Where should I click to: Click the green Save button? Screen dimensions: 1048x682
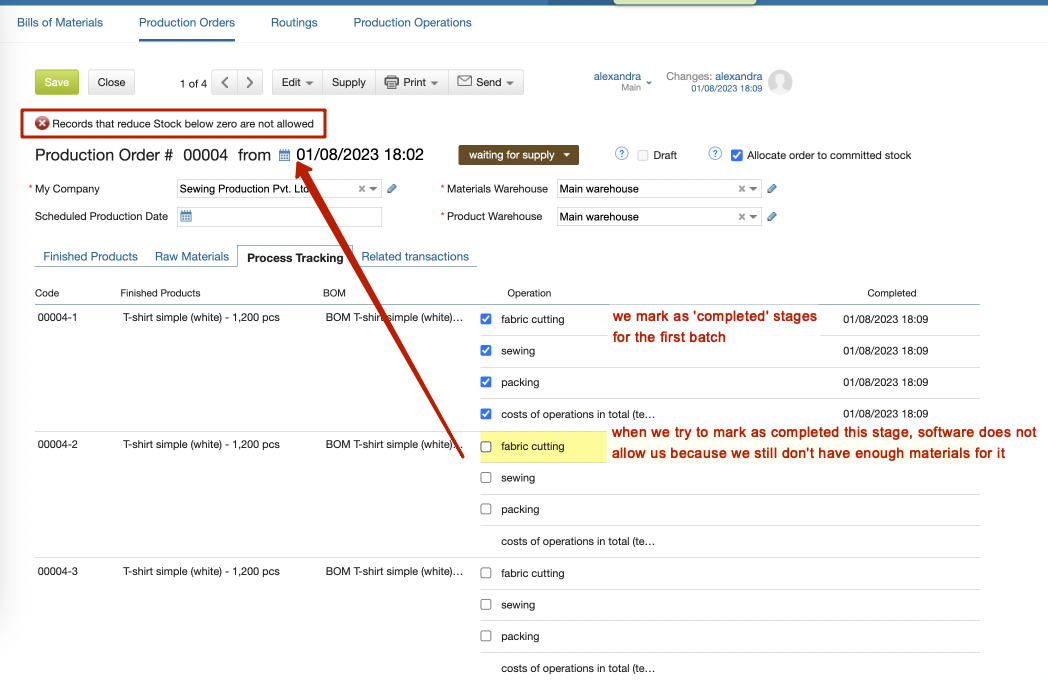point(57,82)
